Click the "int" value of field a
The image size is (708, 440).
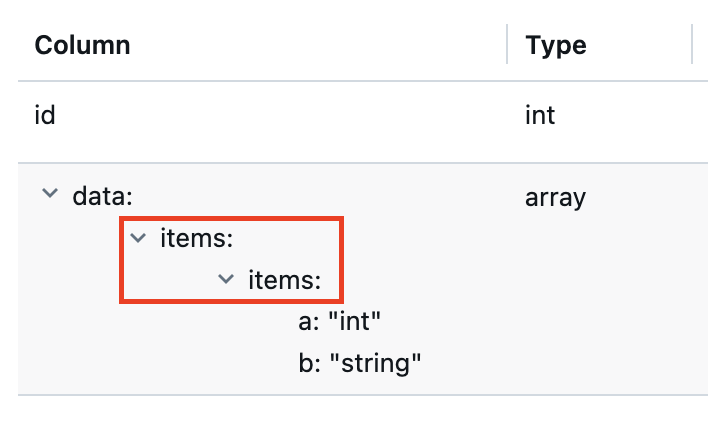tap(355, 321)
